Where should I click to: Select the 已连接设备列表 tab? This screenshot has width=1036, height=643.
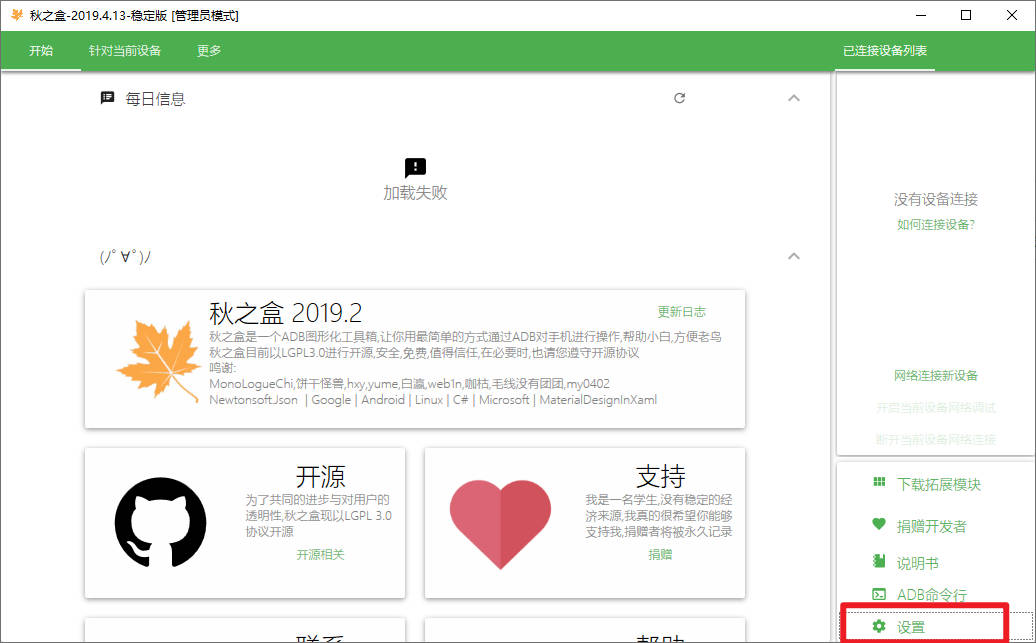(x=884, y=51)
